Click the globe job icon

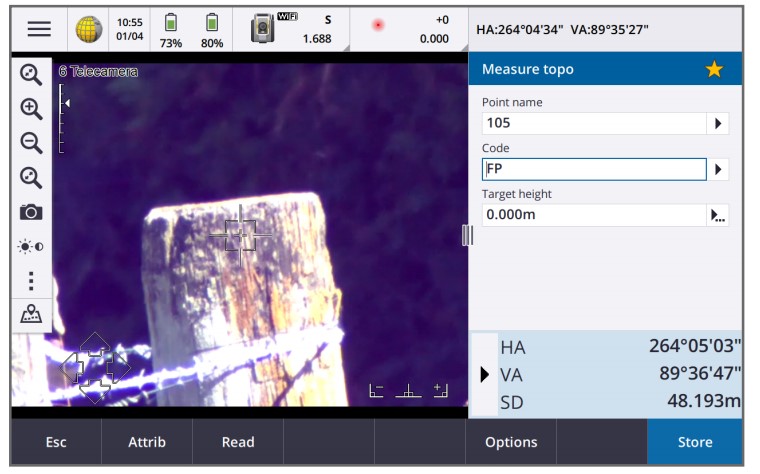pyautogui.click(x=89, y=29)
